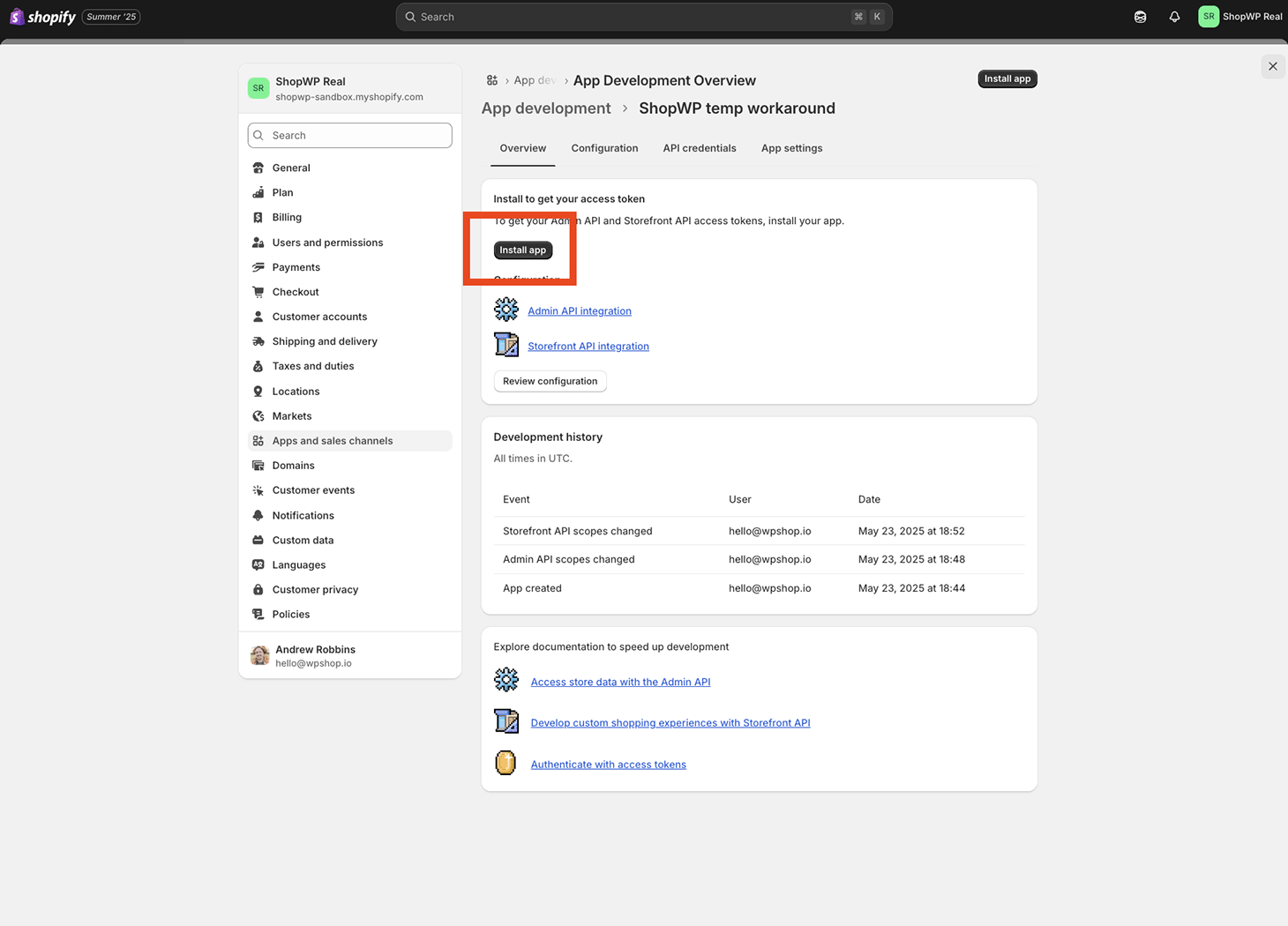Open Custom data settings
This screenshot has height=926, width=1288.
coord(350,541)
